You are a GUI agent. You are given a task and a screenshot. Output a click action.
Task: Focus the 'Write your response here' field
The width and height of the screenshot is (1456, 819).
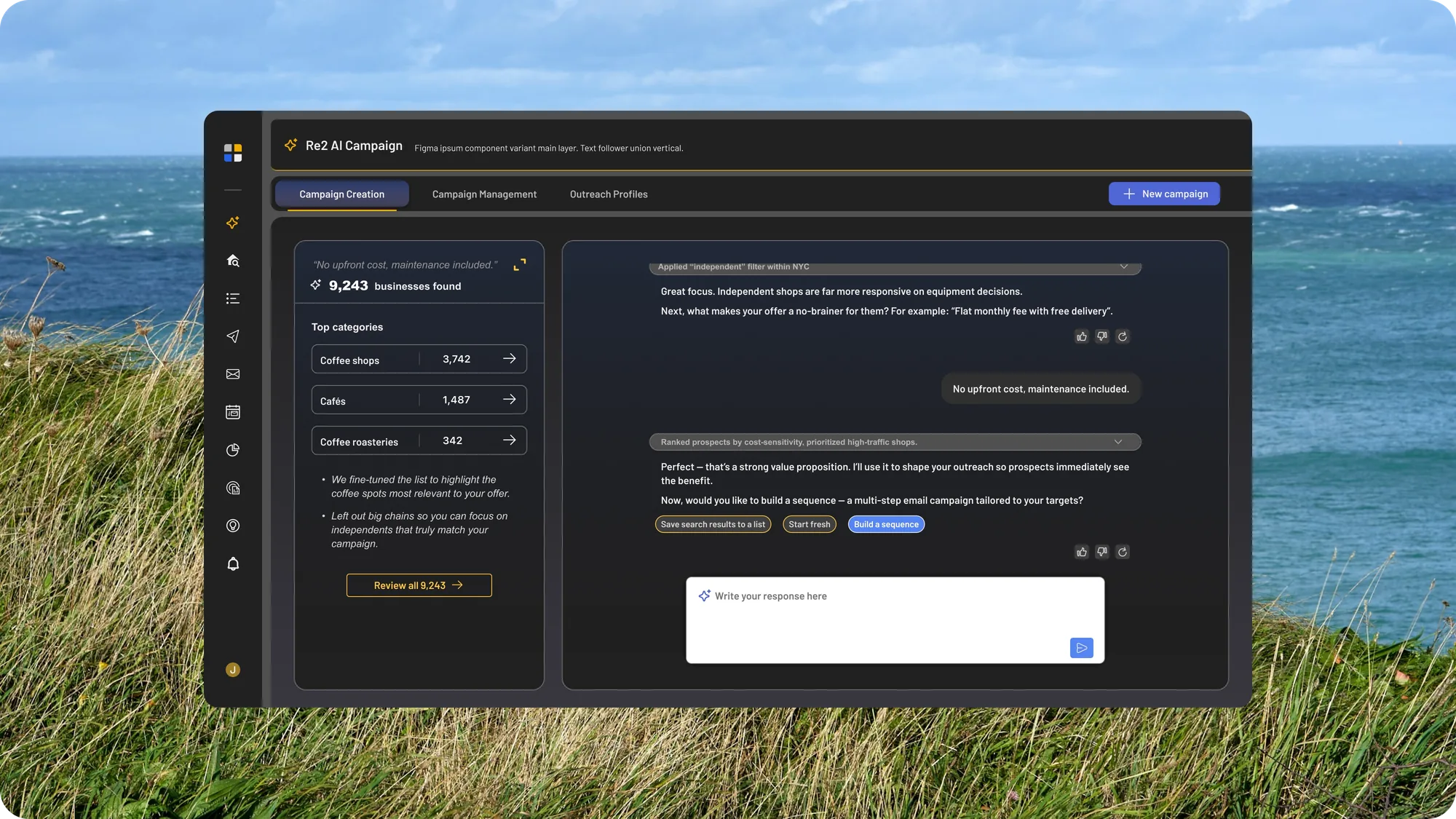895,620
